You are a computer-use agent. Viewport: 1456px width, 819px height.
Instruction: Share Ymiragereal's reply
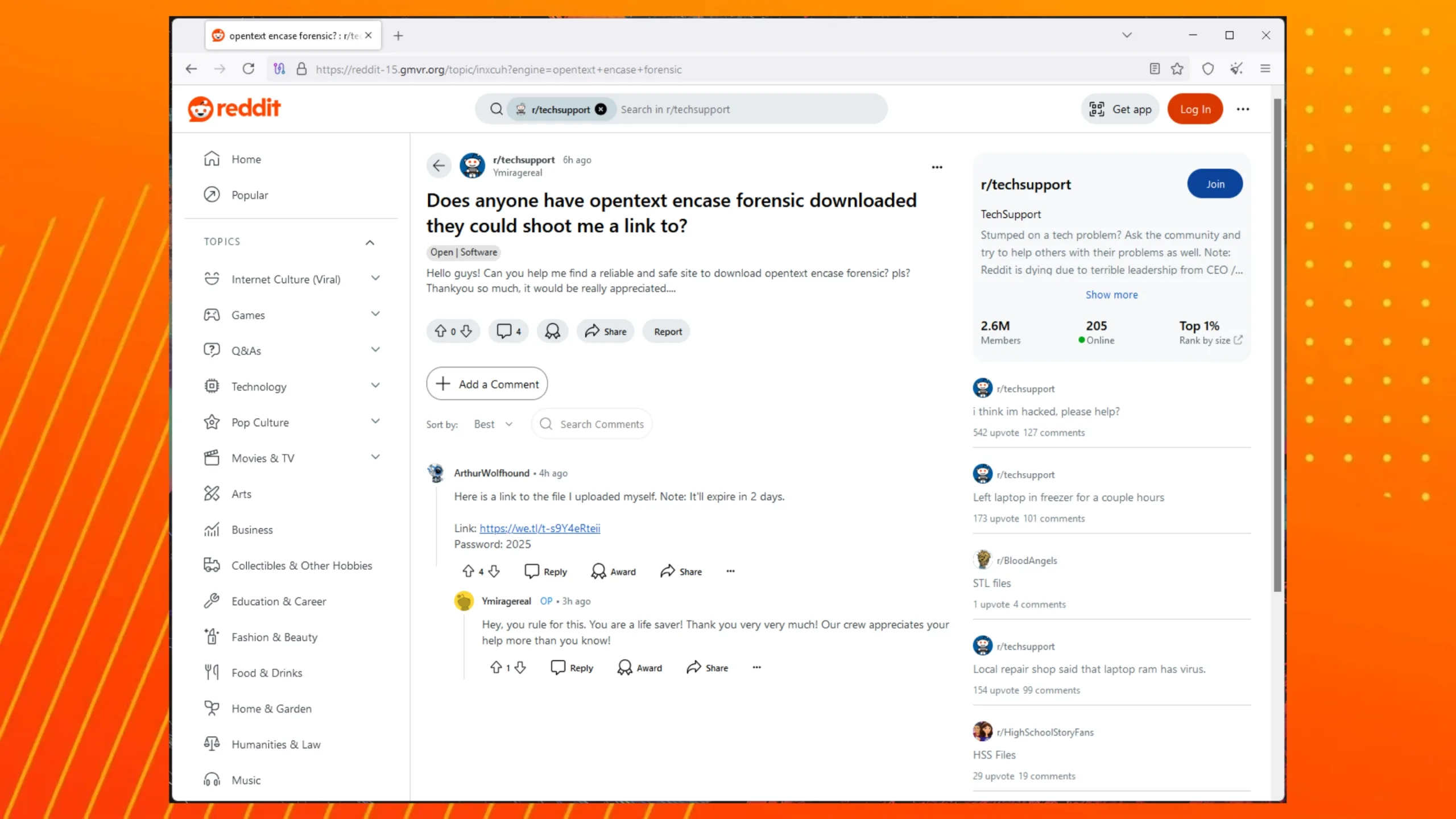coord(707,667)
